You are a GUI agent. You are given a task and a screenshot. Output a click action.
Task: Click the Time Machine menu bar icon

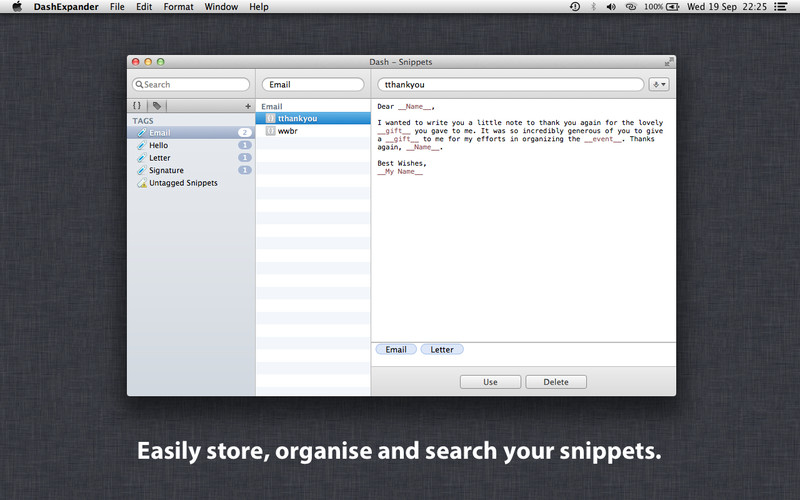click(574, 7)
